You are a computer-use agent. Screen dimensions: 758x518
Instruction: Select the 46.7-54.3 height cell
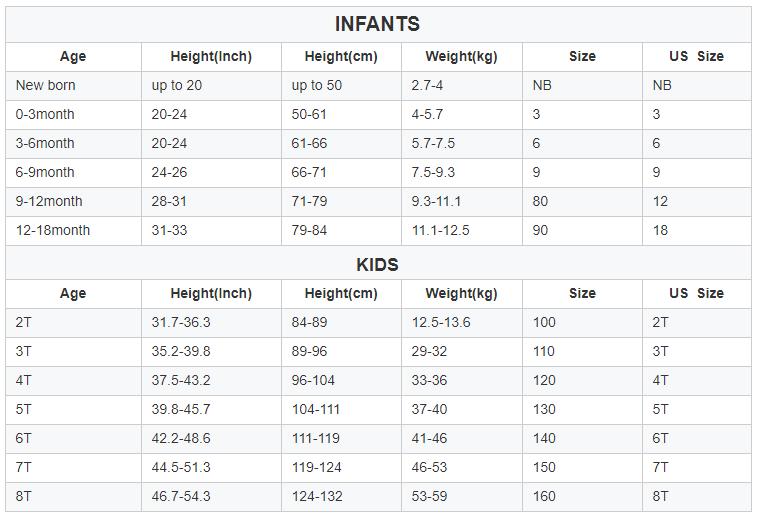[x=181, y=497]
